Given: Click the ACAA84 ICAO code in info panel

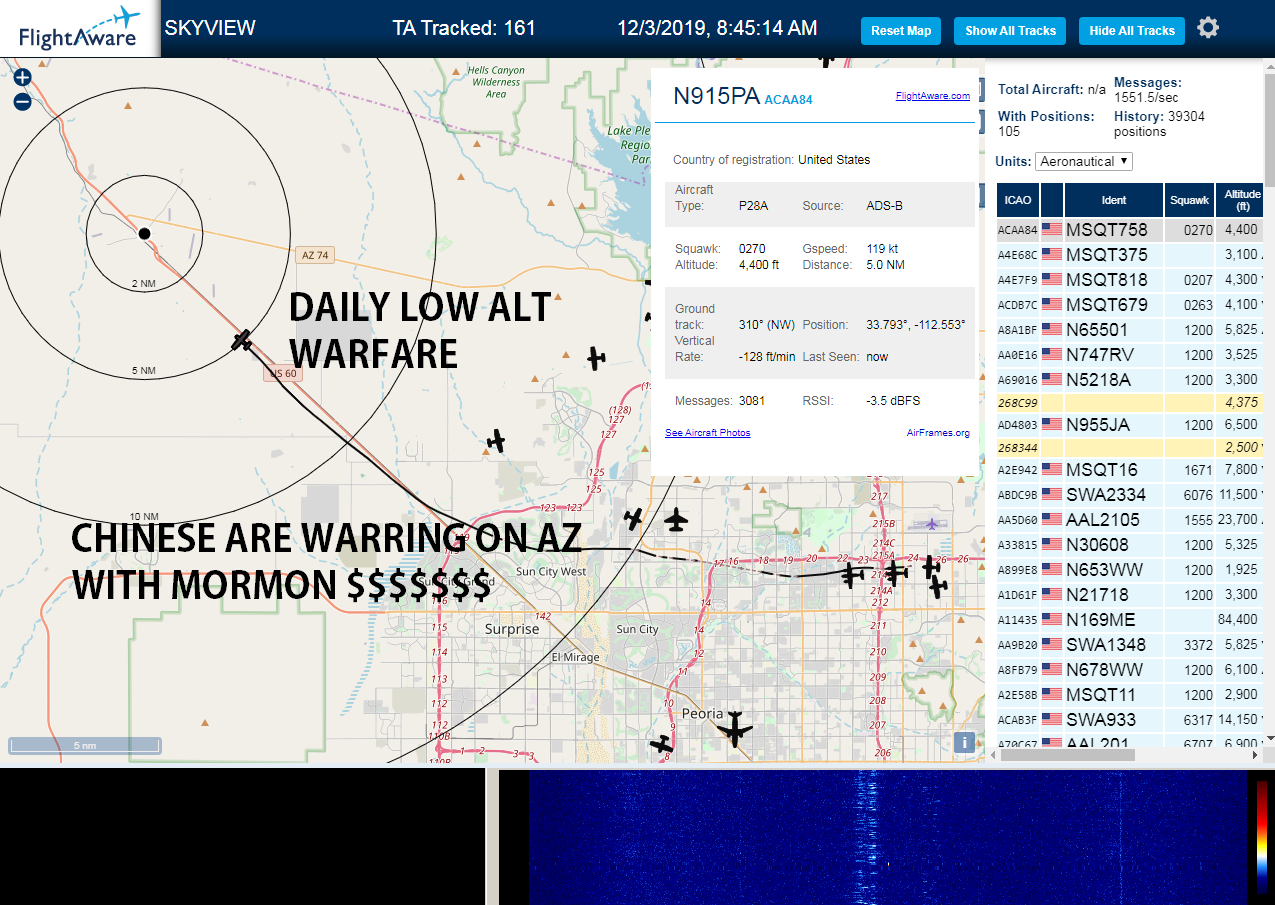Looking at the screenshot, I should pyautogui.click(x=789, y=99).
